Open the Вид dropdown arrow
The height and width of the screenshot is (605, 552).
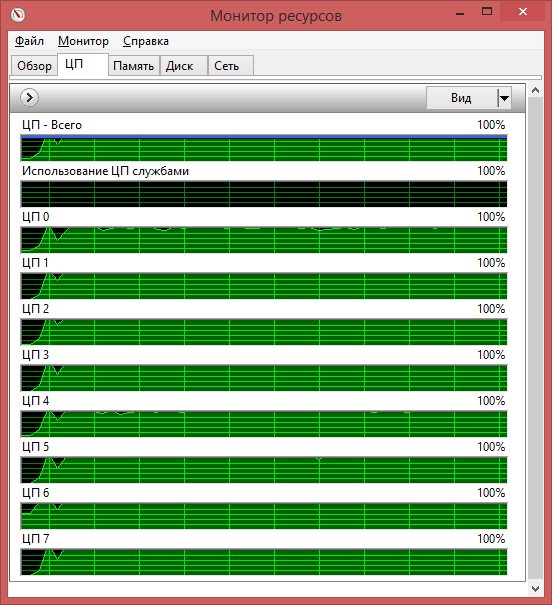[504, 98]
